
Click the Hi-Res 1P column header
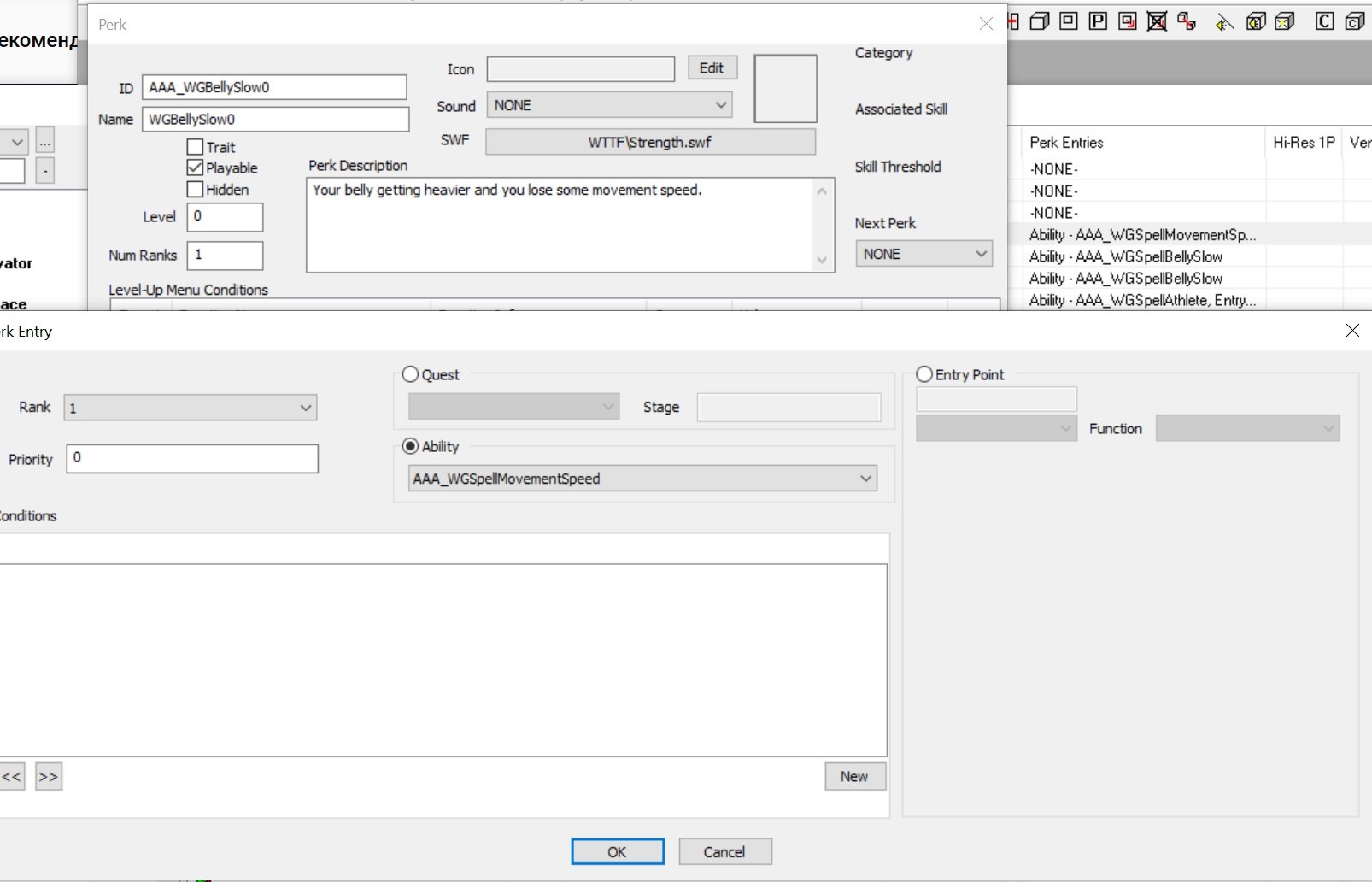click(1304, 143)
